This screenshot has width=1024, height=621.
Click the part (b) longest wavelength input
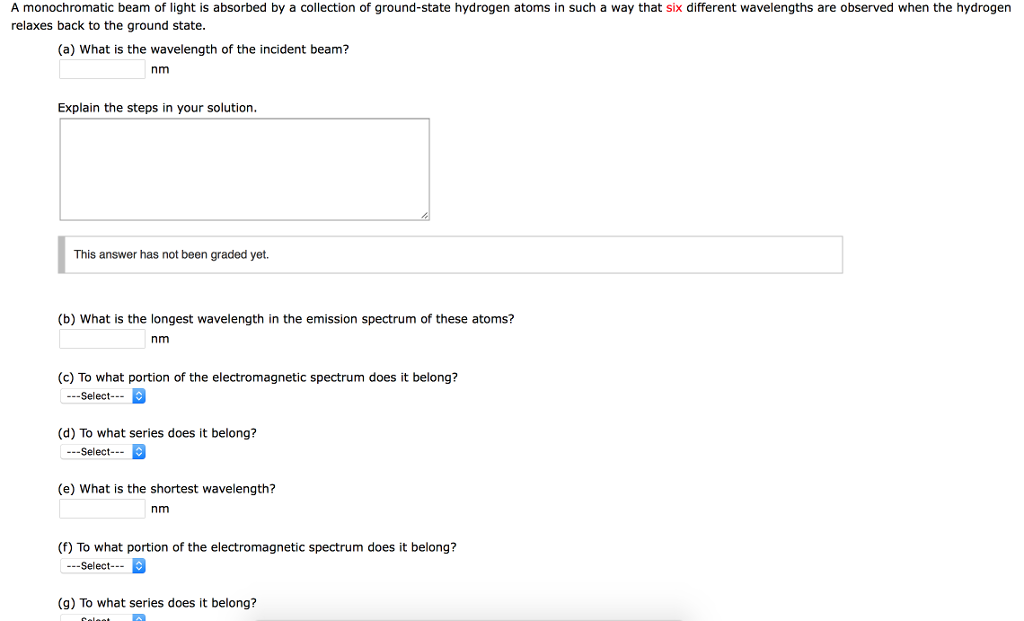(102, 339)
